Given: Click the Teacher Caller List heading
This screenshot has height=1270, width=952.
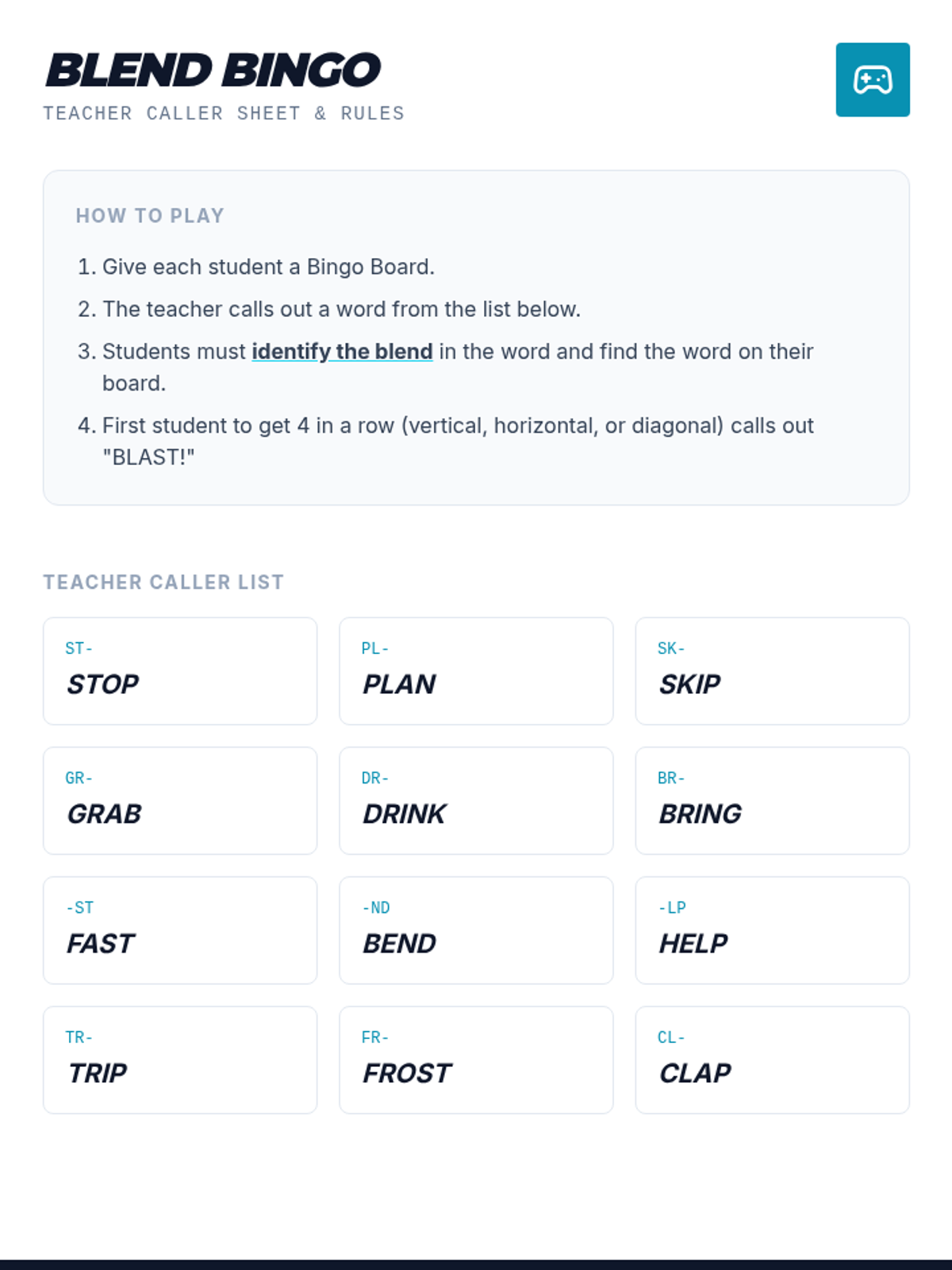Looking at the screenshot, I should point(163,583).
